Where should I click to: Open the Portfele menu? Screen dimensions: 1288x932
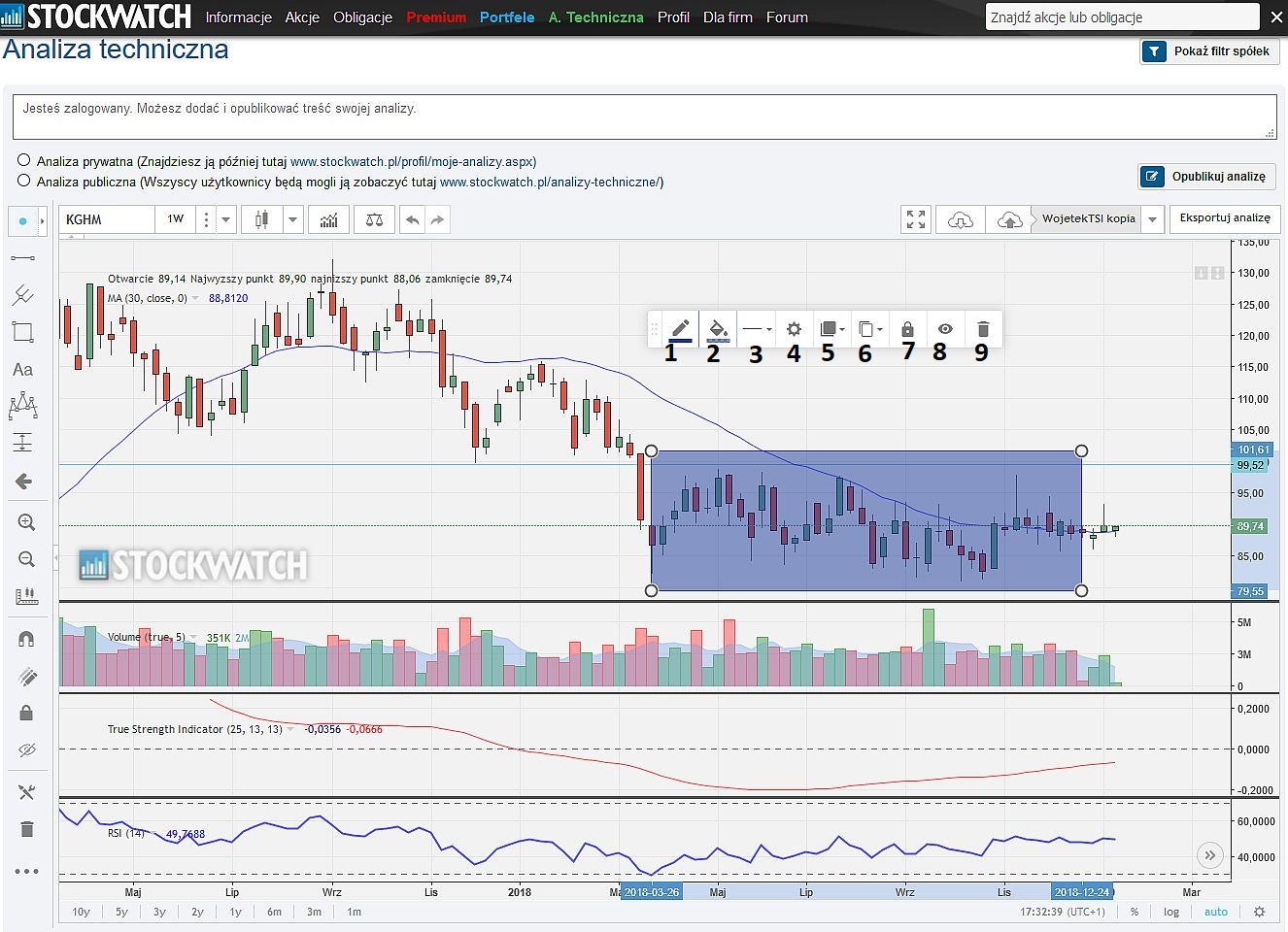click(x=507, y=17)
